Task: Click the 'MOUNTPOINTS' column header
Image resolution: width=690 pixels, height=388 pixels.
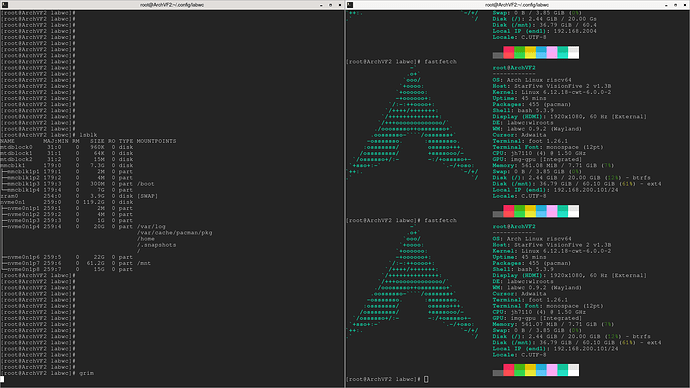Action: tap(156, 141)
